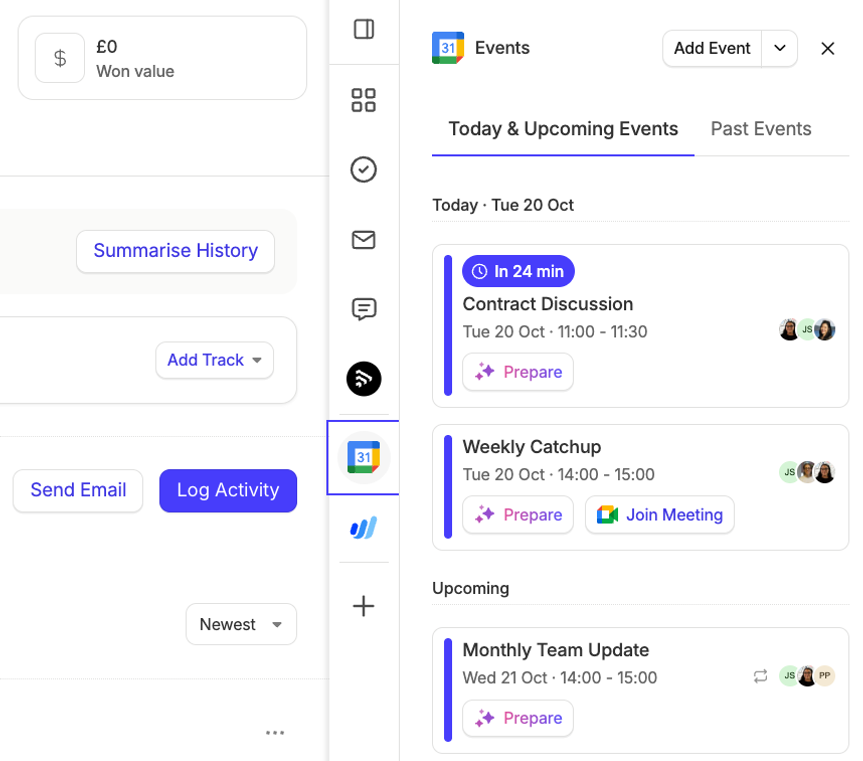Click Prepare for Weekly Catchup
This screenshot has height=761, width=863.
click(518, 514)
